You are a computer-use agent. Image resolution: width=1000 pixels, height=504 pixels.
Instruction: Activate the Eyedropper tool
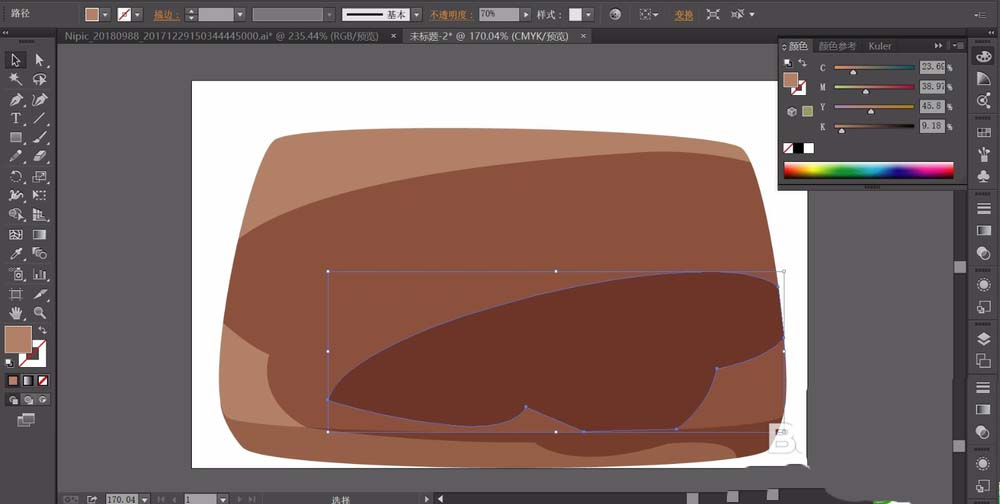(x=16, y=254)
